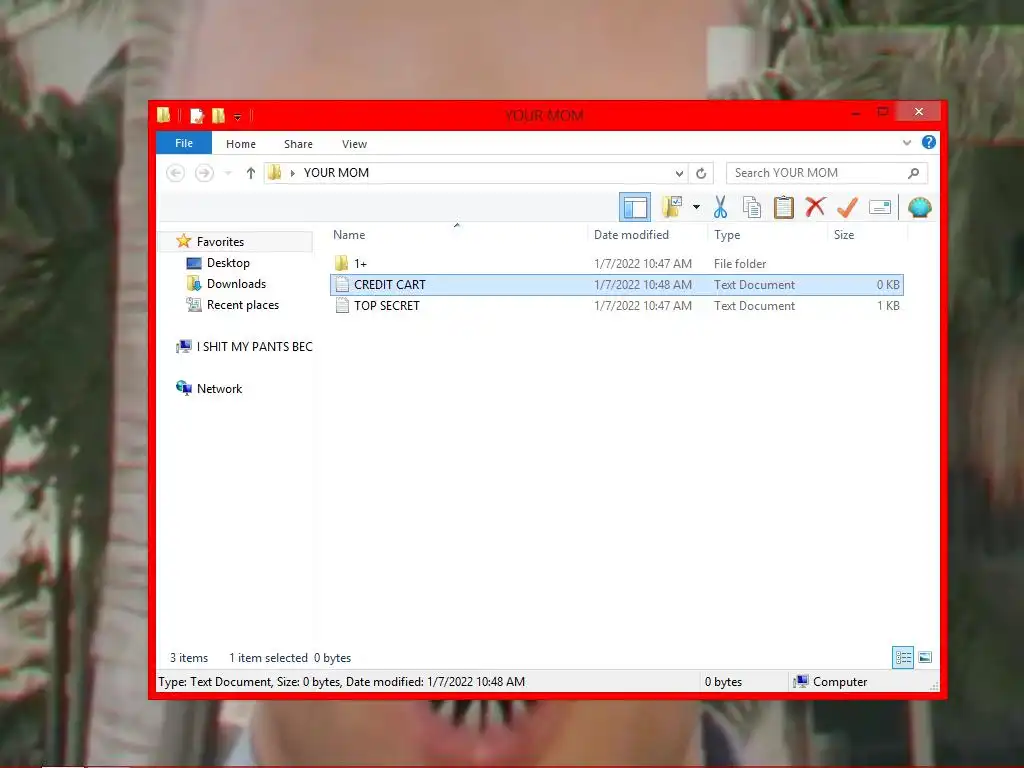Click the search magnifier icon
Screen dimensions: 1024x768
pyautogui.click(x=914, y=173)
